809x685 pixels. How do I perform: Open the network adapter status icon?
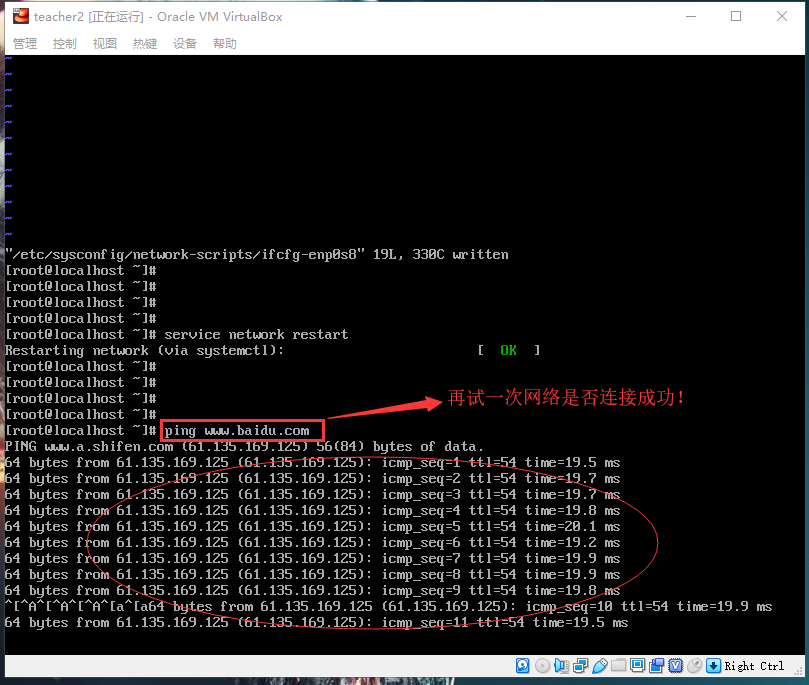(x=580, y=665)
